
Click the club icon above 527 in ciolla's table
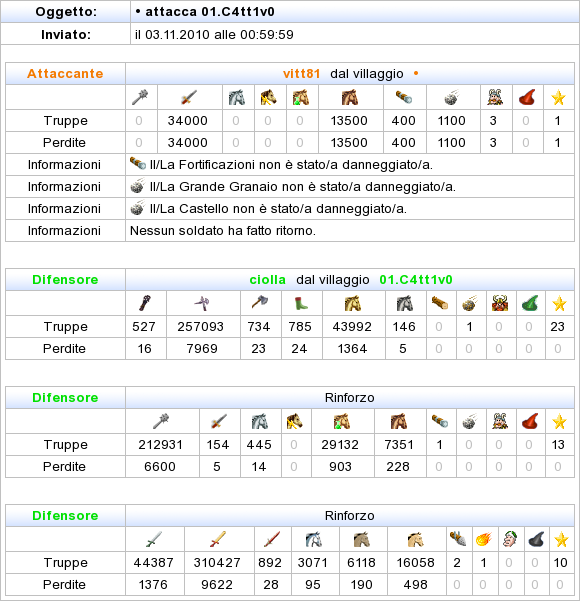tap(145, 303)
